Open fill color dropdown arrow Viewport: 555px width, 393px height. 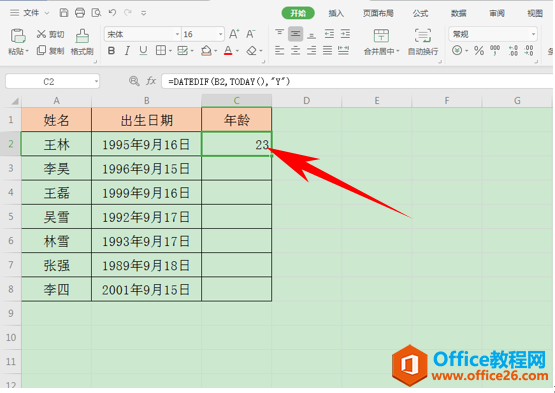[215, 51]
